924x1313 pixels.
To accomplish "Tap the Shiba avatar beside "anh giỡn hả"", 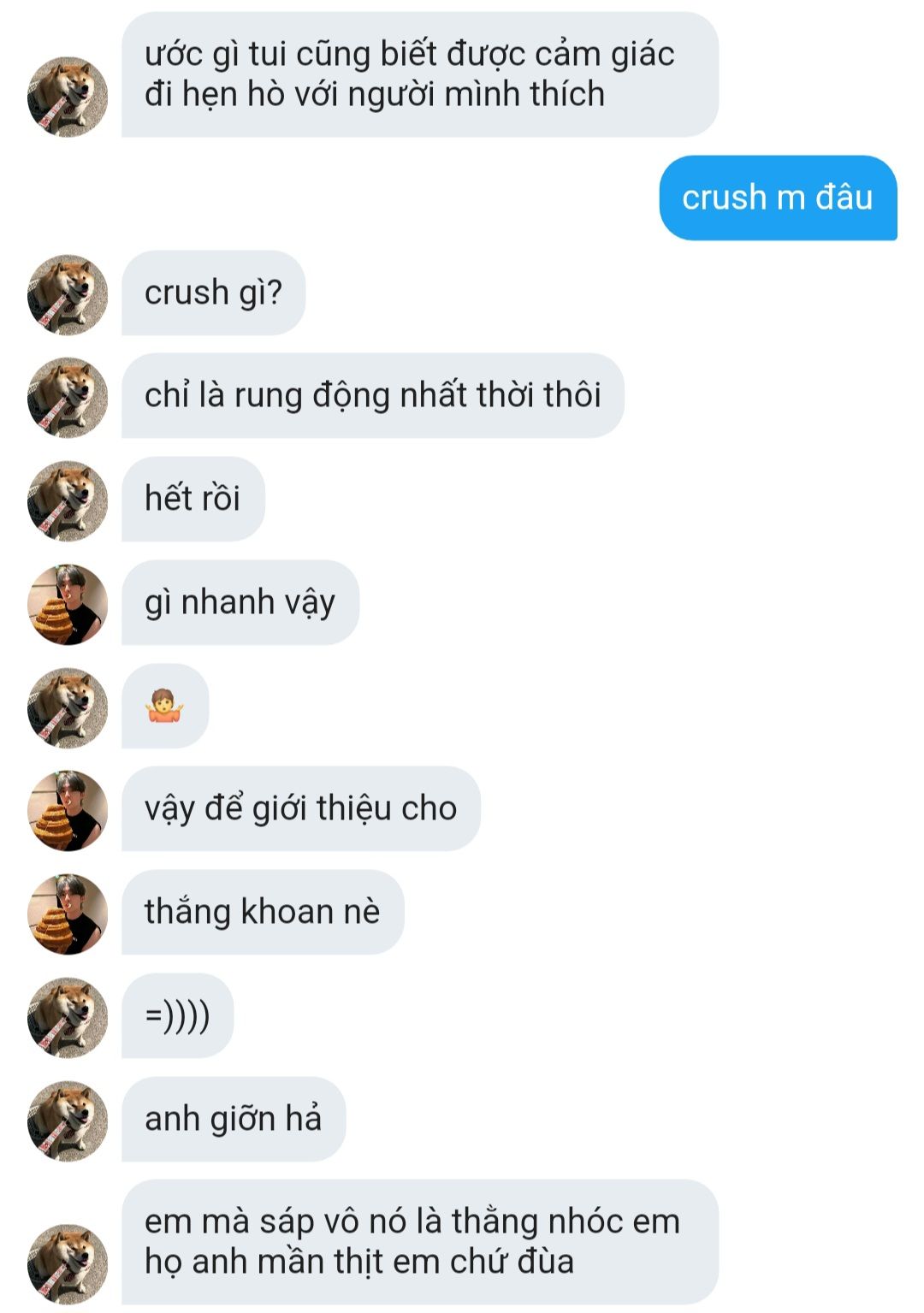I will click(x=68, y=1121).
